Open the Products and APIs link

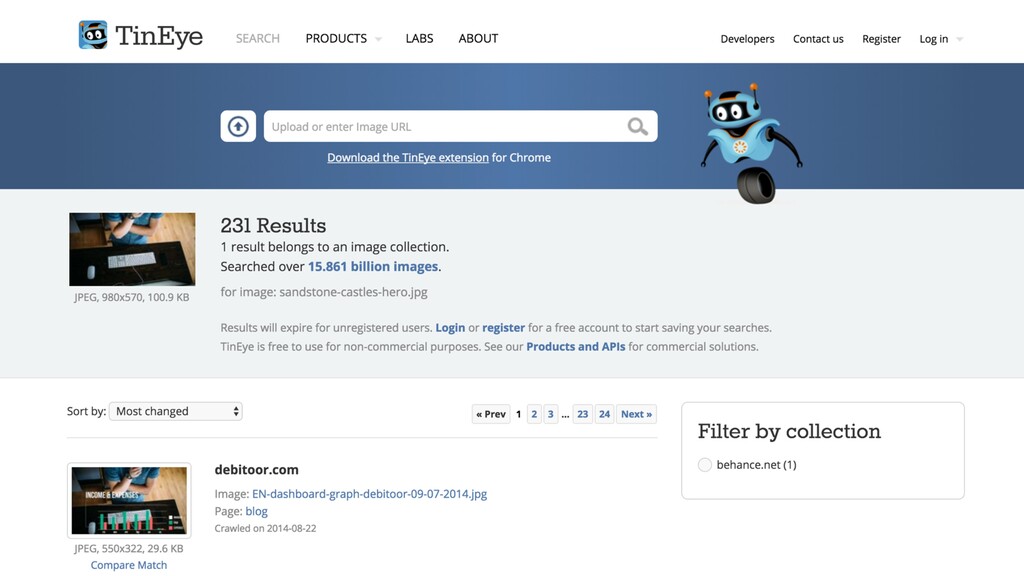(x=575, y=346)
